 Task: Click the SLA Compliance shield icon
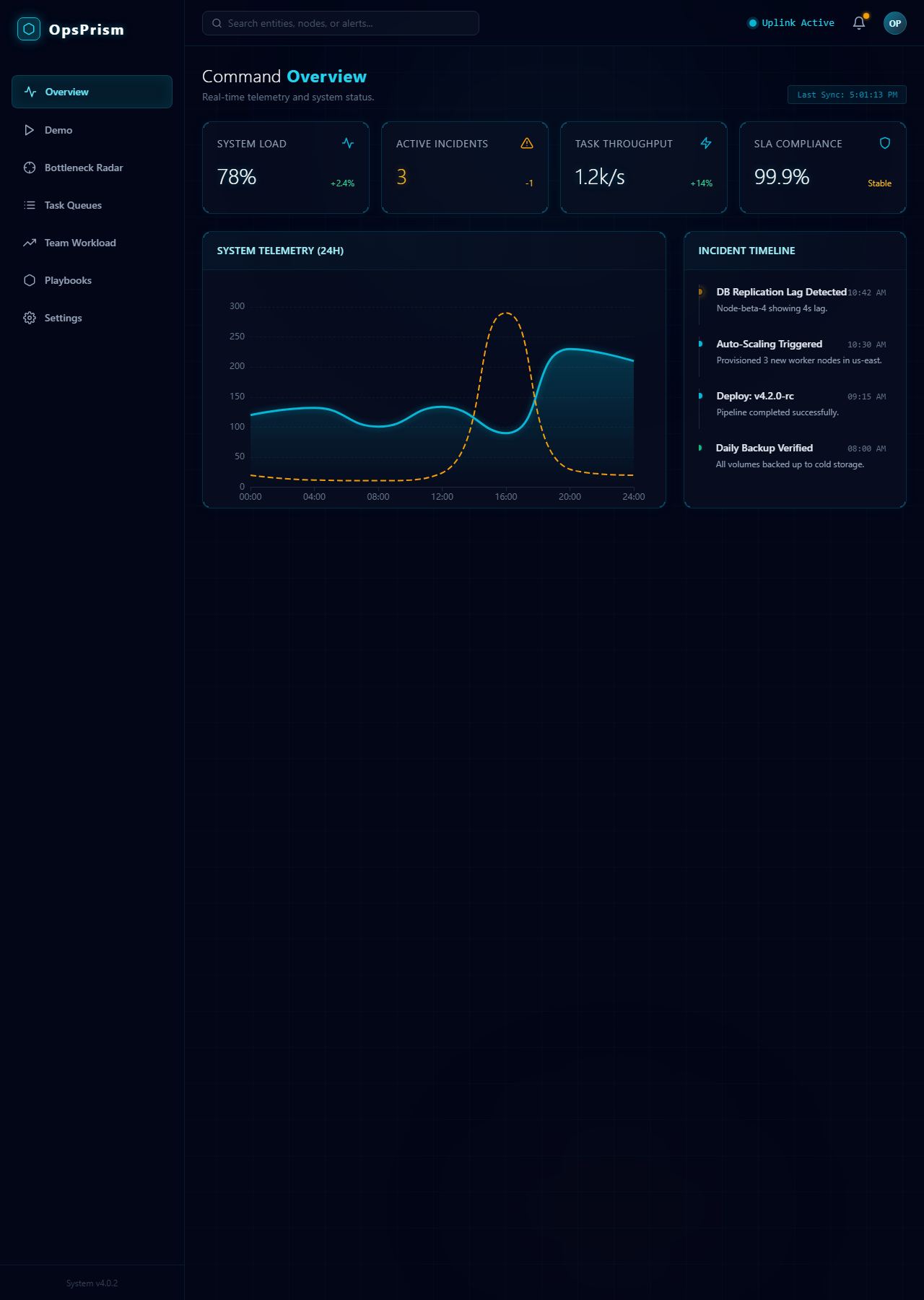pos(885,143)
